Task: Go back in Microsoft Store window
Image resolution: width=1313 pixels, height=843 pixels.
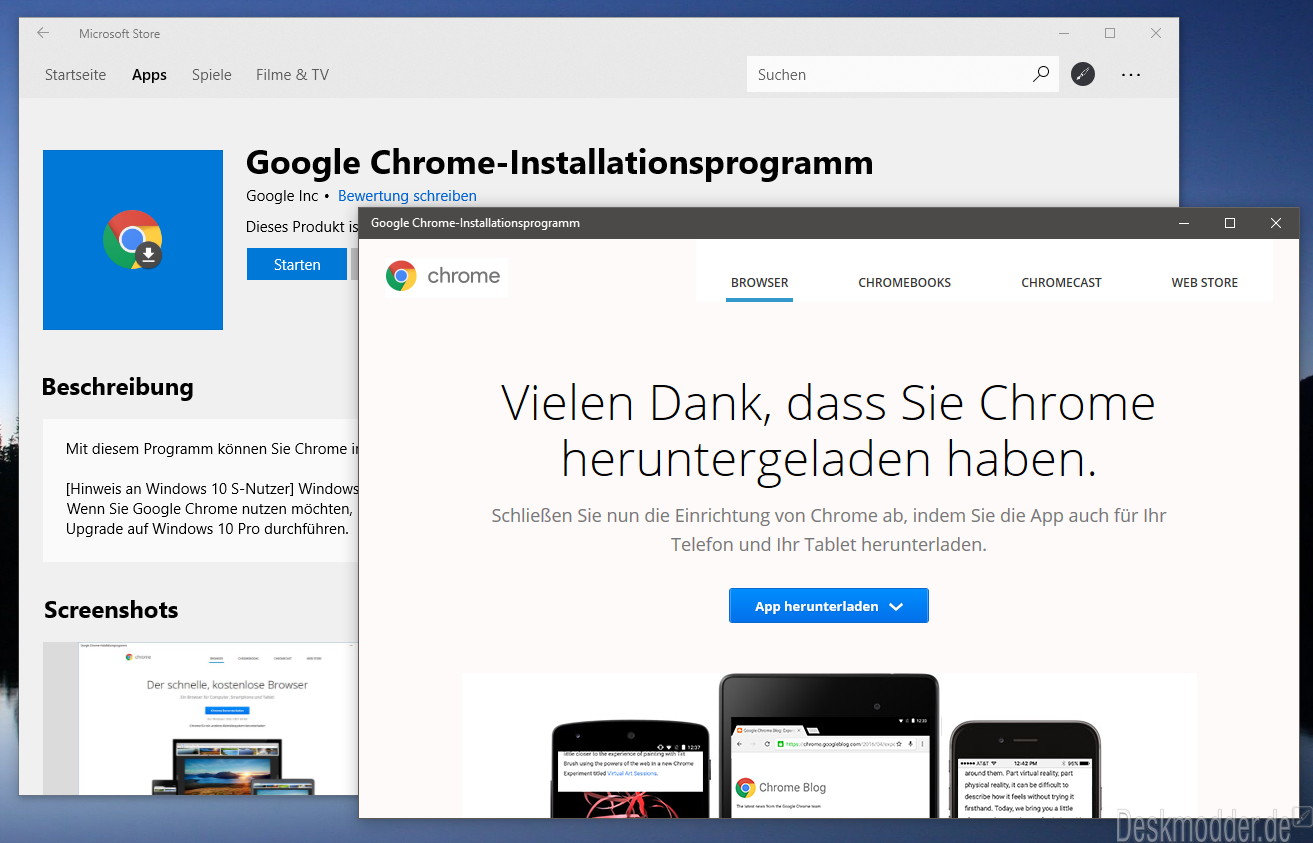Action: pyautogui.click(x=43, y=33)
